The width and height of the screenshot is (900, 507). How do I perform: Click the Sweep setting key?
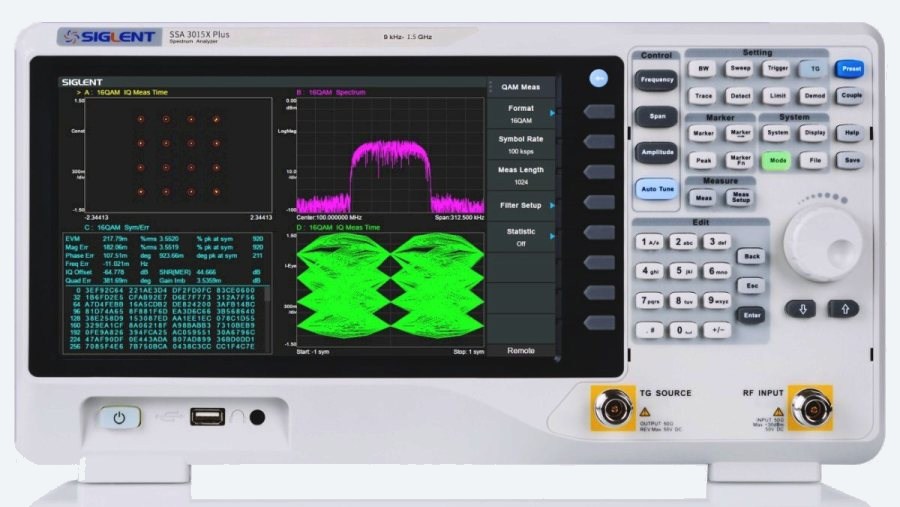coord(740,69)
